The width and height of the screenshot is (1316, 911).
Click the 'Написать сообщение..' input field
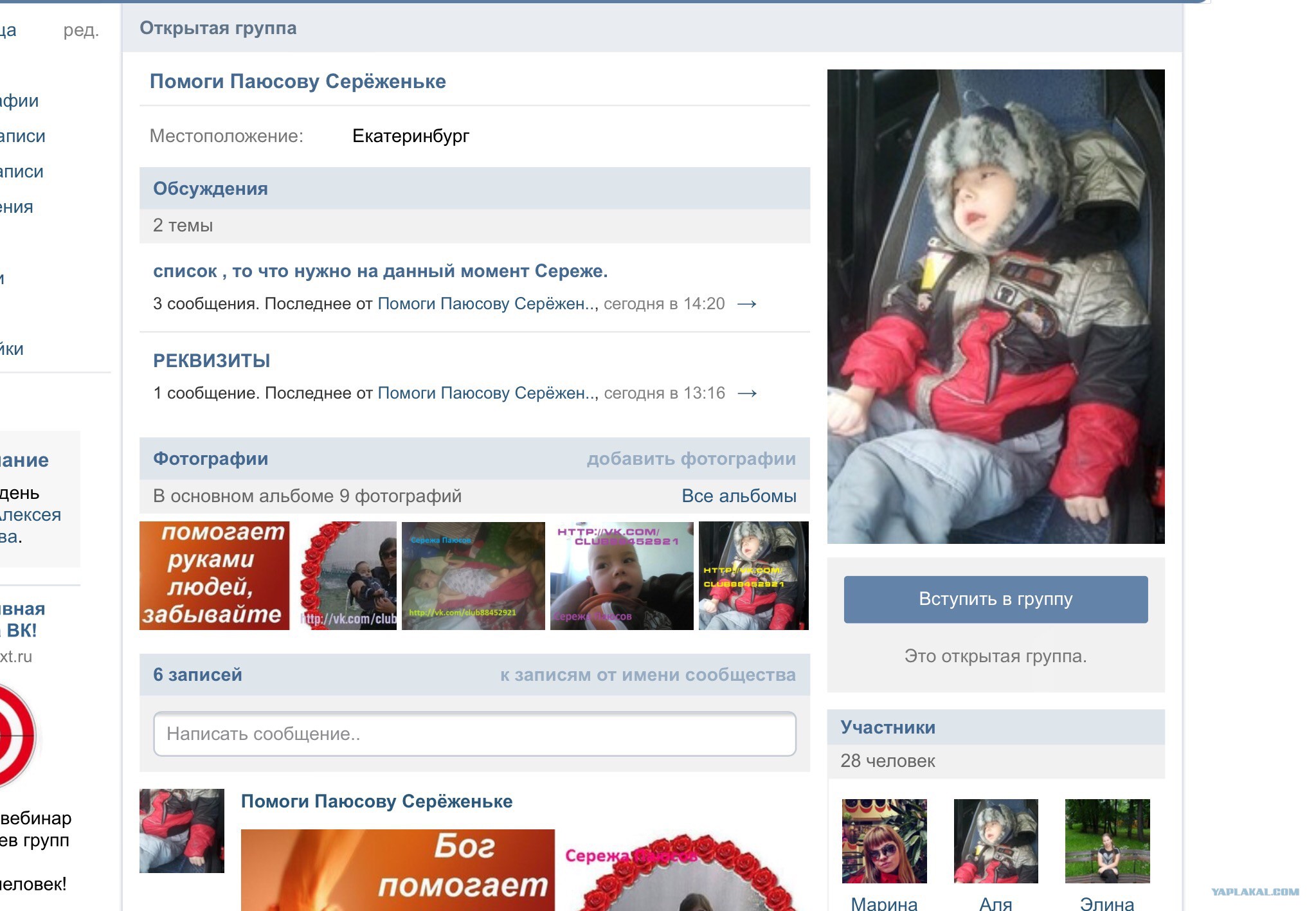click(474, 734)
